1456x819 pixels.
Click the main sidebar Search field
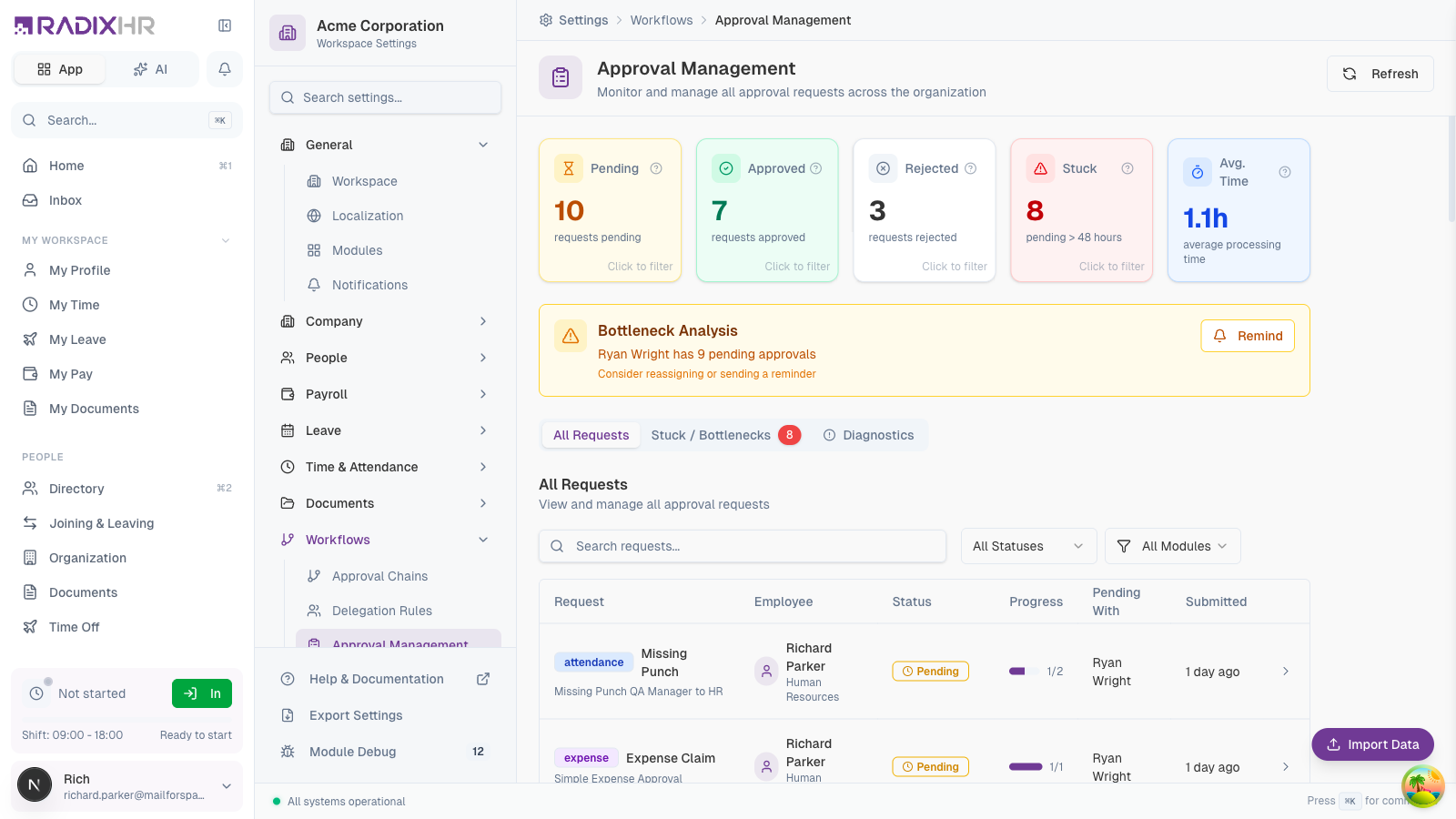pos(126,120)
